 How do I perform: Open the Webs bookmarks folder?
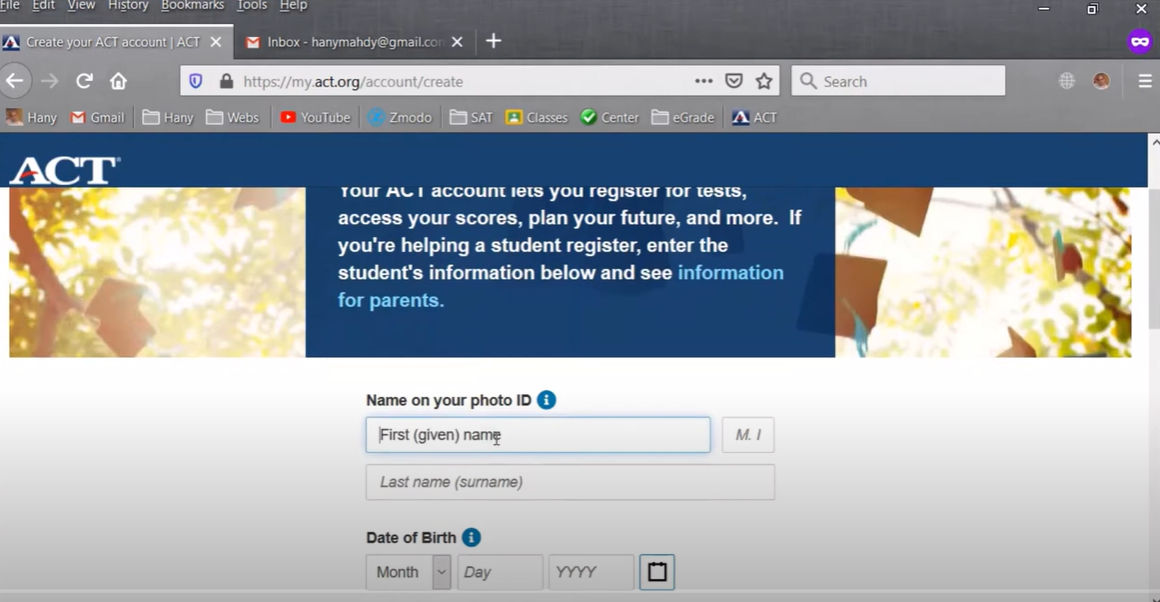pos(232,118)
